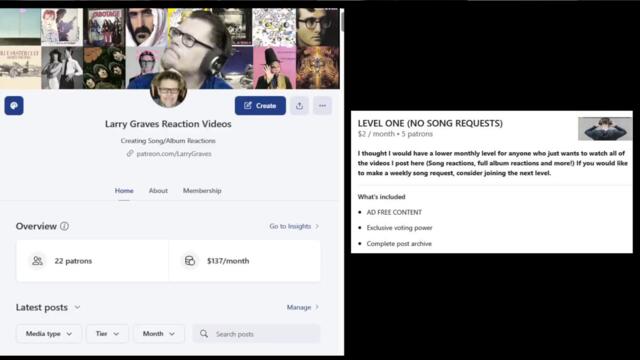Click the Search posts field
Viewport: 640px width, 360px height.
(x=256, y=334)
